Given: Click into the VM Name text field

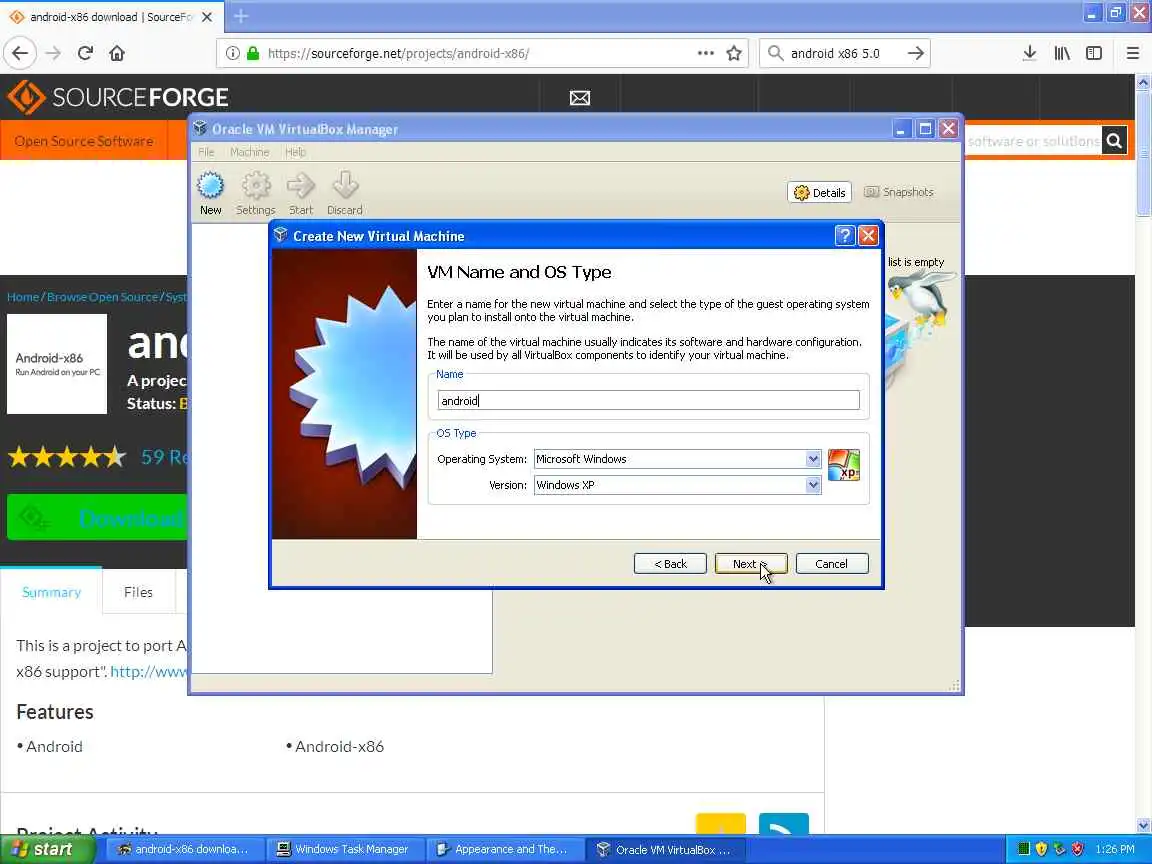Looking at the screenshot, I should tap(648, 400).
